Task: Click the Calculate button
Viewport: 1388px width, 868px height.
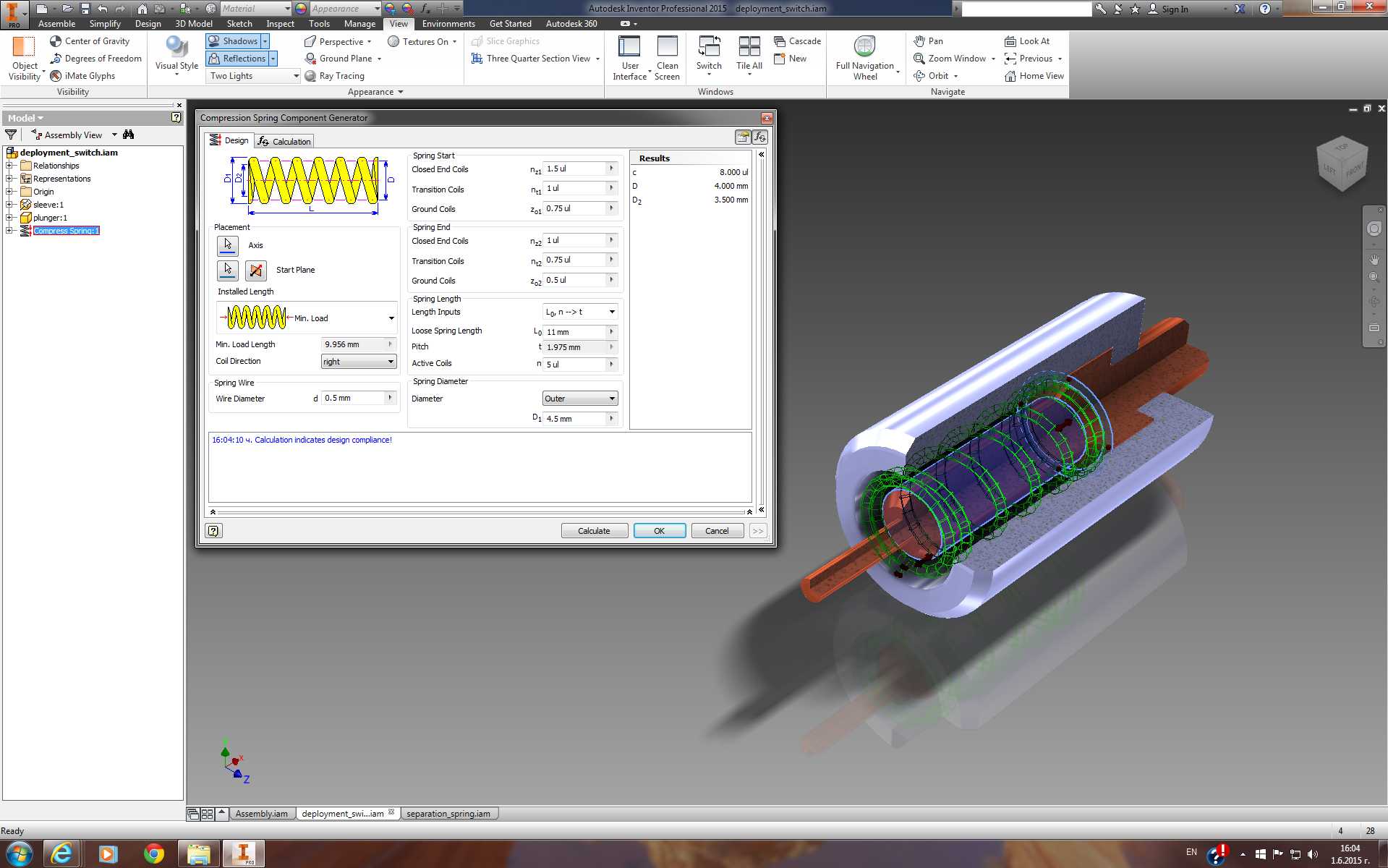Action: click(x=594, y=531)
